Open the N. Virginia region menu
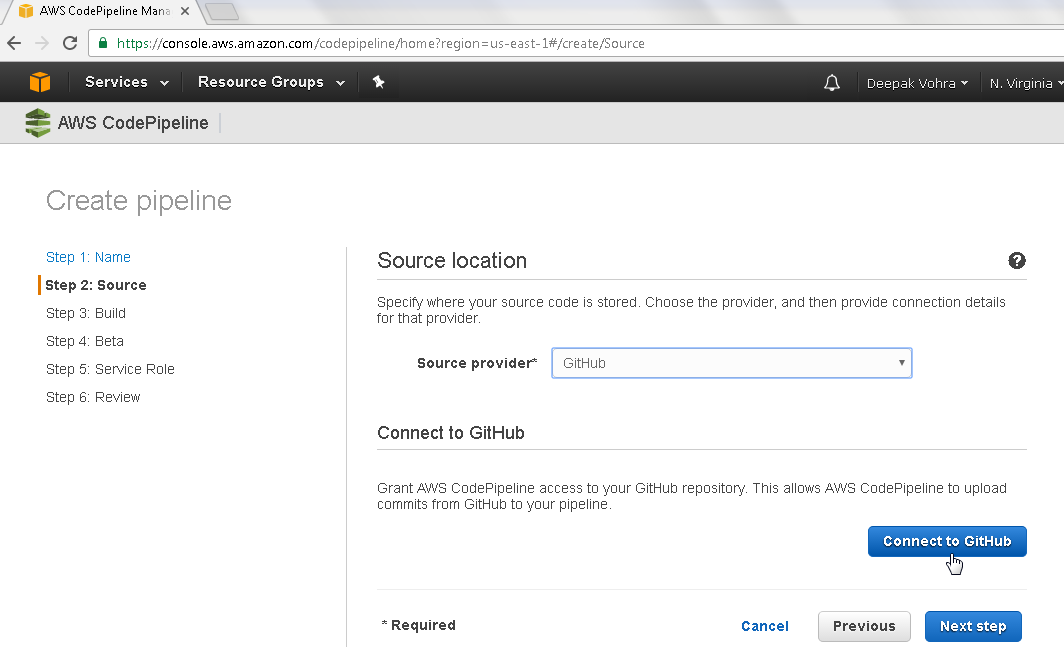The height and width of the screenshot is (662, 1064). [x=1026, y=83]
